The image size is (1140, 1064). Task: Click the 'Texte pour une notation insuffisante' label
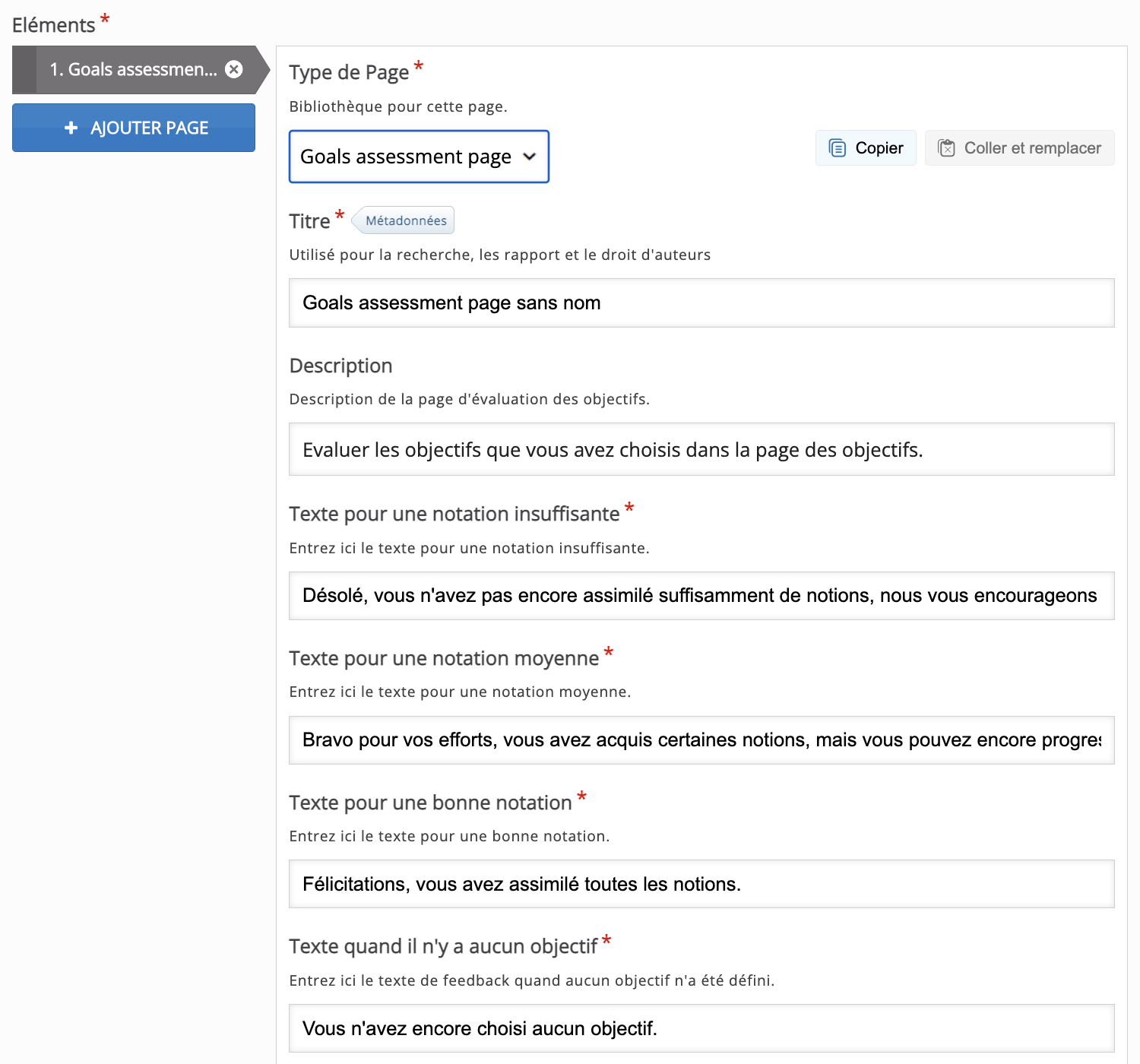tap(454, 515)
